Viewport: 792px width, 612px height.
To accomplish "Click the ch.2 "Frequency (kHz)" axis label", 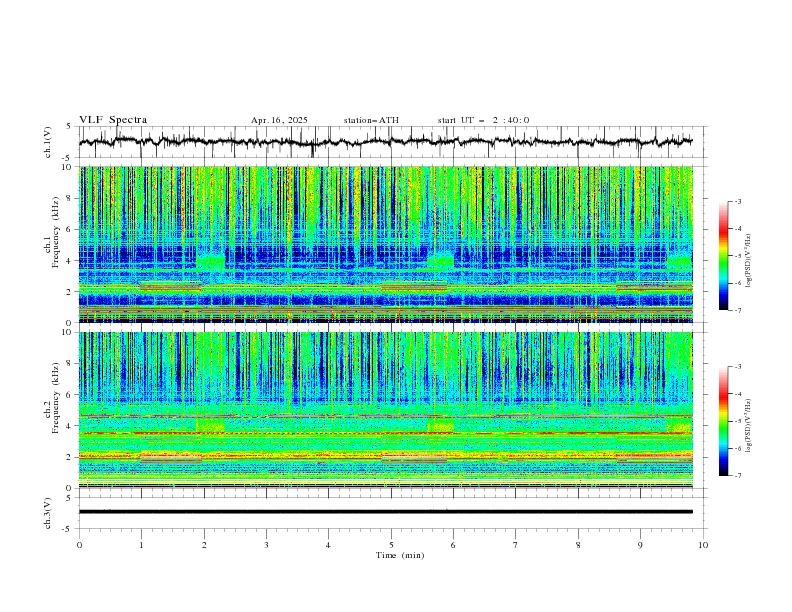I will tap(56, 398).
